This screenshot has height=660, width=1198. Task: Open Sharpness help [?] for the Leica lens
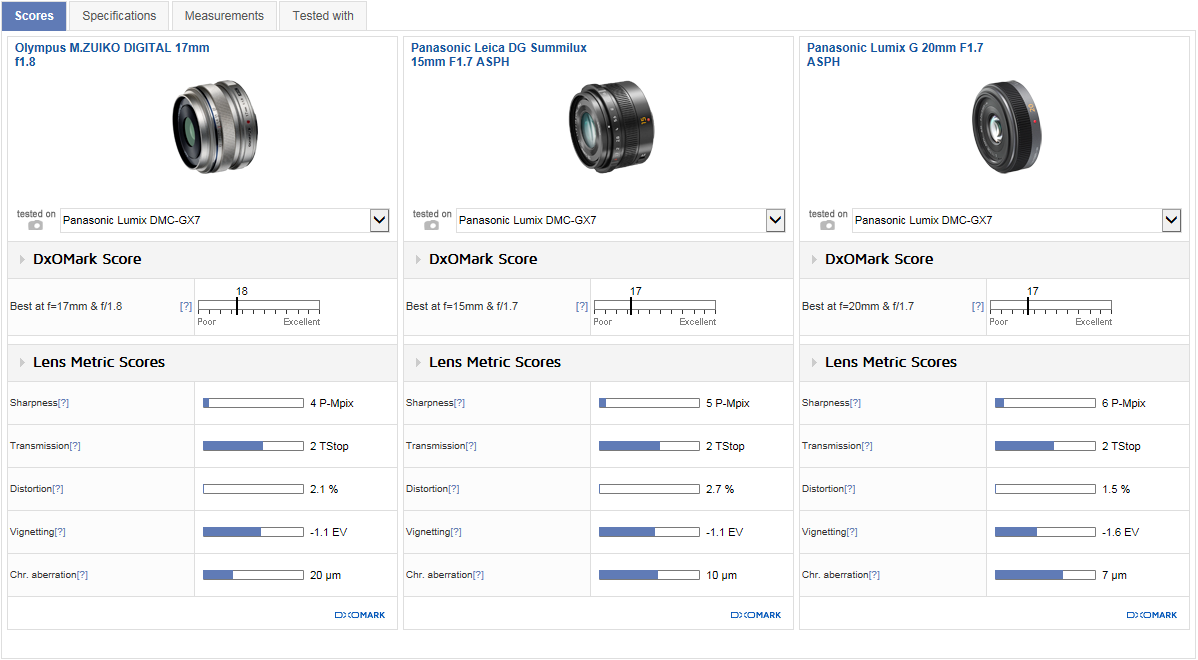click(x=459, y=403)
